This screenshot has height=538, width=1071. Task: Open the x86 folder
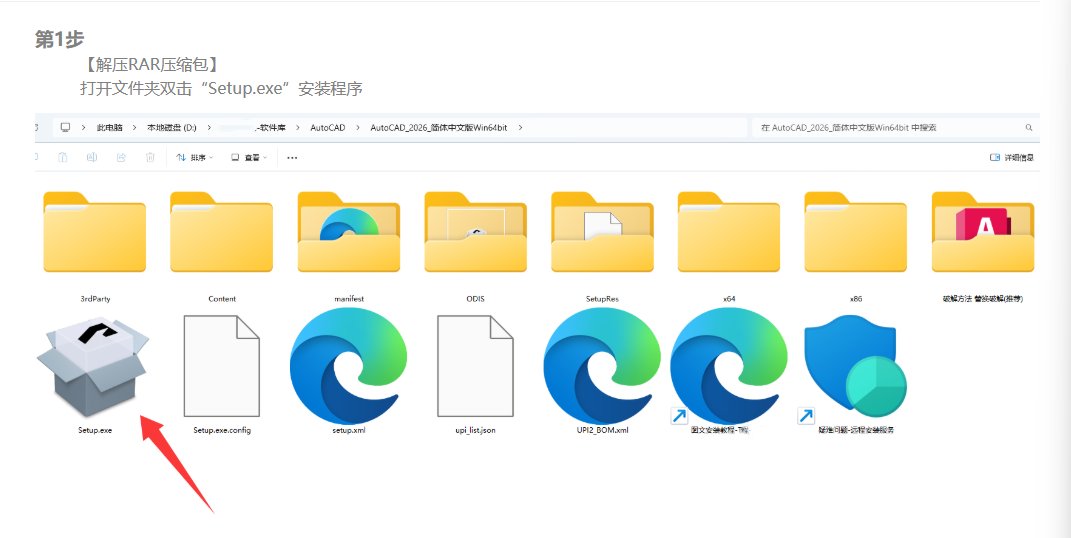pyautogui.click(x=856, y=232)
